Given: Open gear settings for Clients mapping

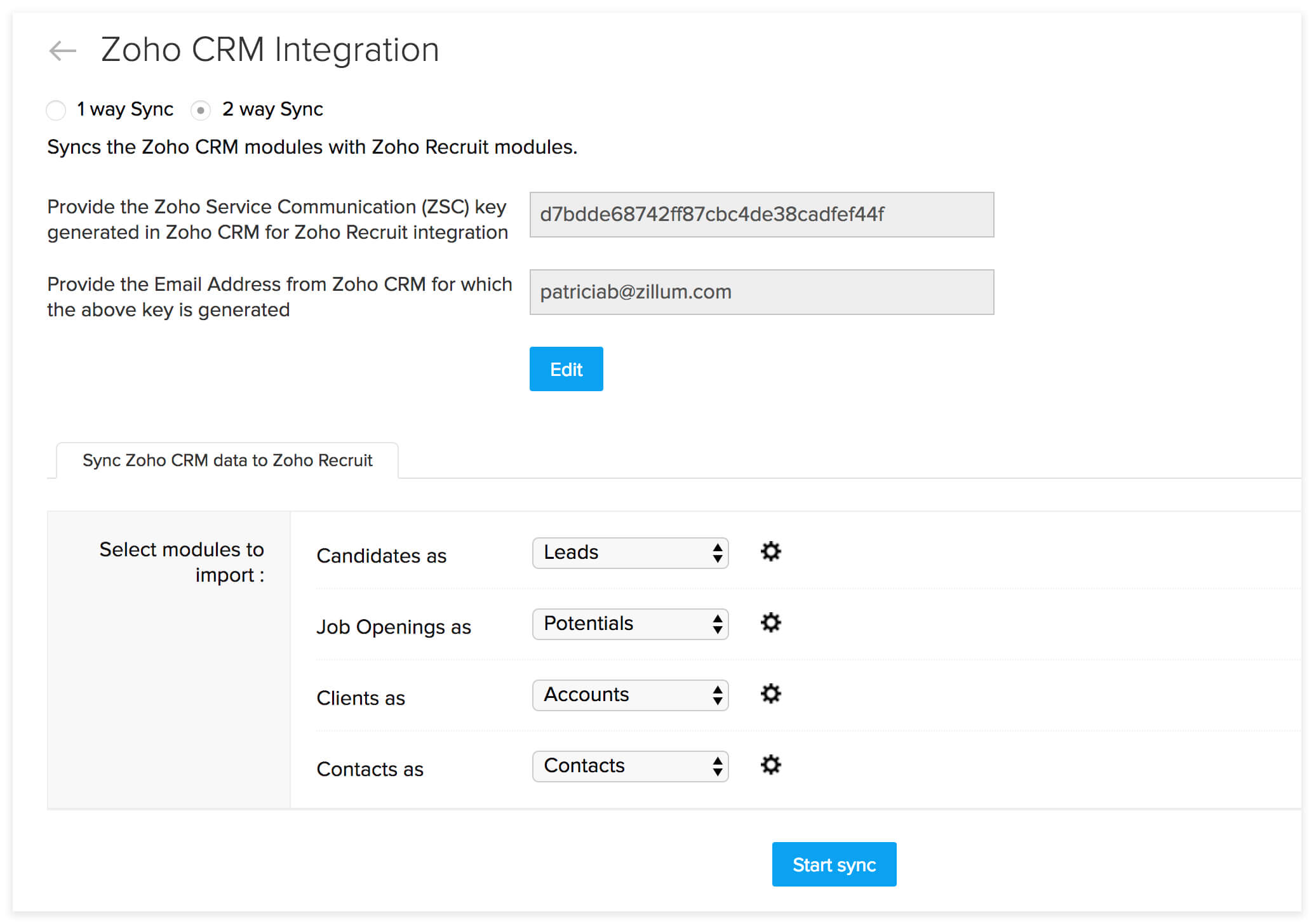Looking at the screenshot, I should [x=770, y=693].
